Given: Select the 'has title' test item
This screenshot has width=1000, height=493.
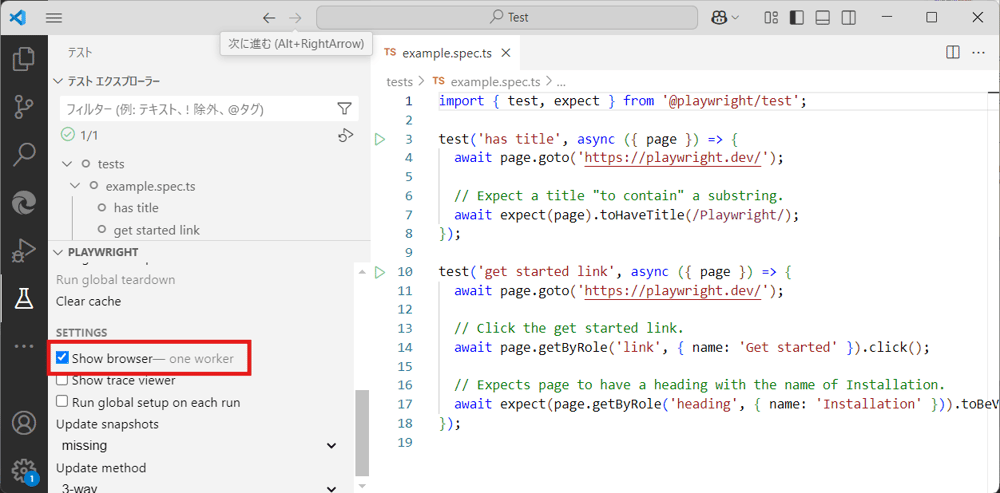Looking at the screenshot, I should pos(136,208).
